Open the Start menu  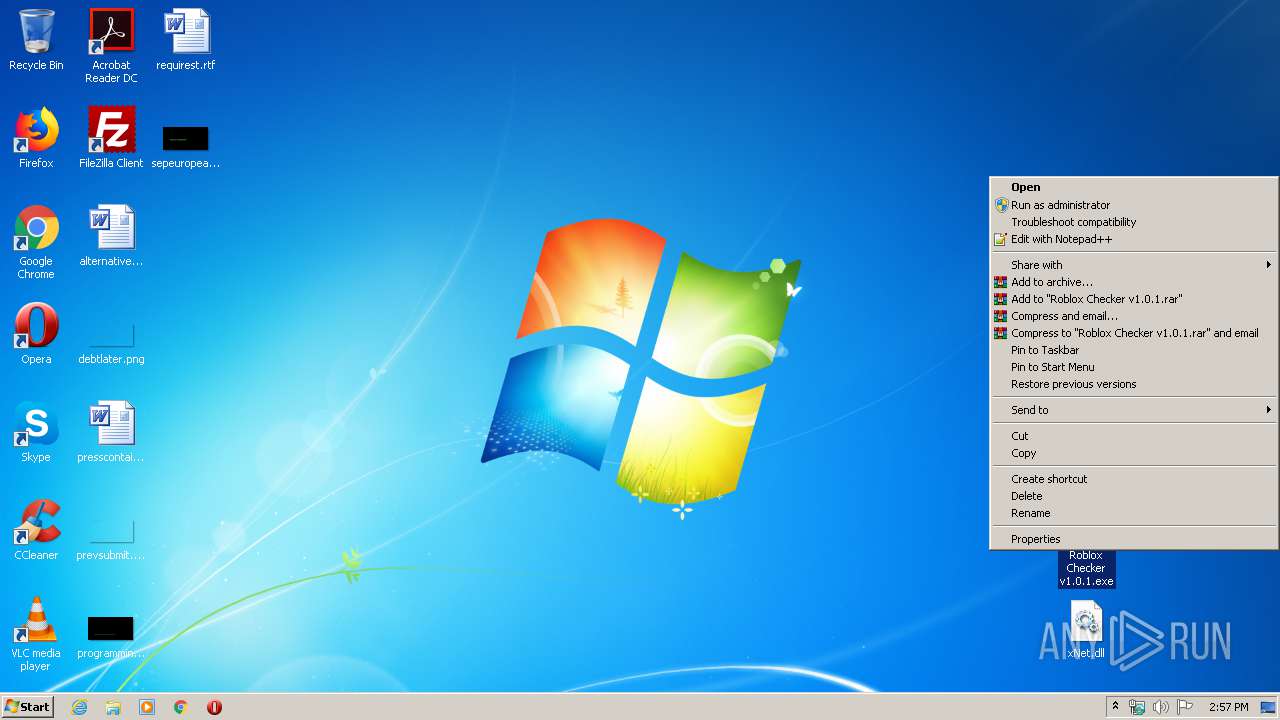tap(27, 707)
